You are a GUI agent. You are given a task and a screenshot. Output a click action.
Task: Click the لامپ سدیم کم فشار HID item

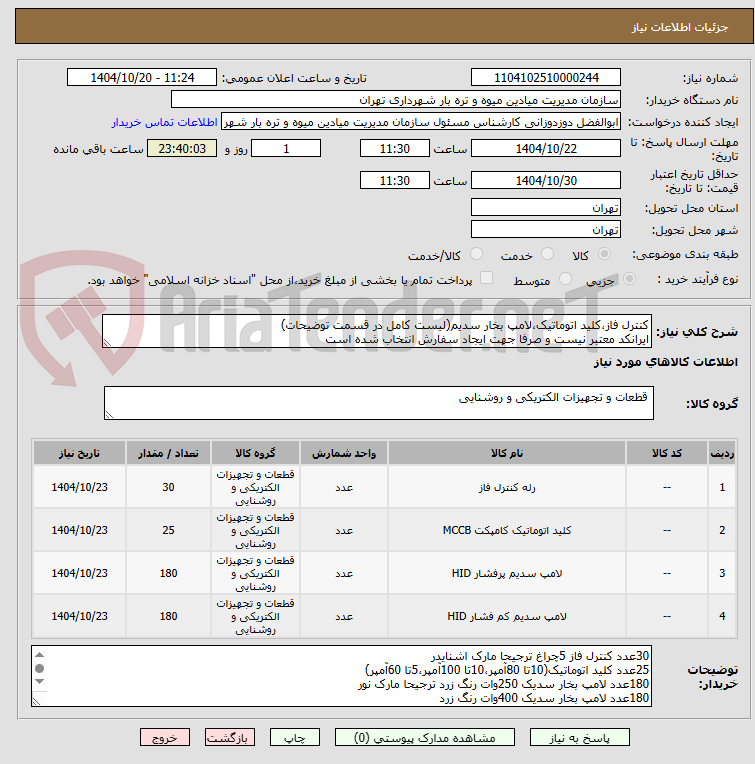click(507, 616)
